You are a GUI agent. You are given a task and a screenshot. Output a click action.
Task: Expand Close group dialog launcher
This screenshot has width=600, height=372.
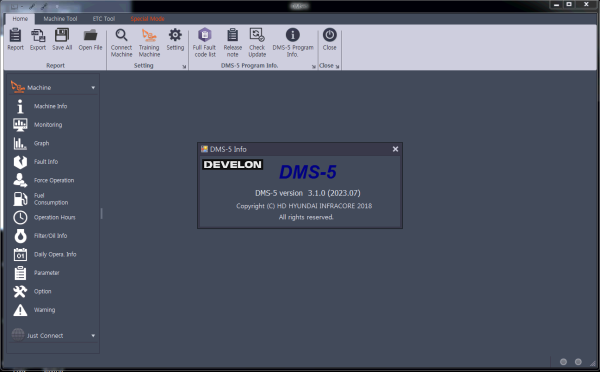[x=337, y=67]
